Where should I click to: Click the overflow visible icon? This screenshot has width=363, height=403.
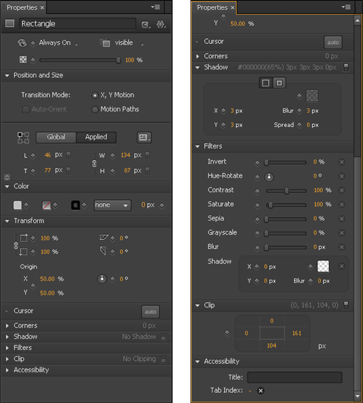(106, 43)
